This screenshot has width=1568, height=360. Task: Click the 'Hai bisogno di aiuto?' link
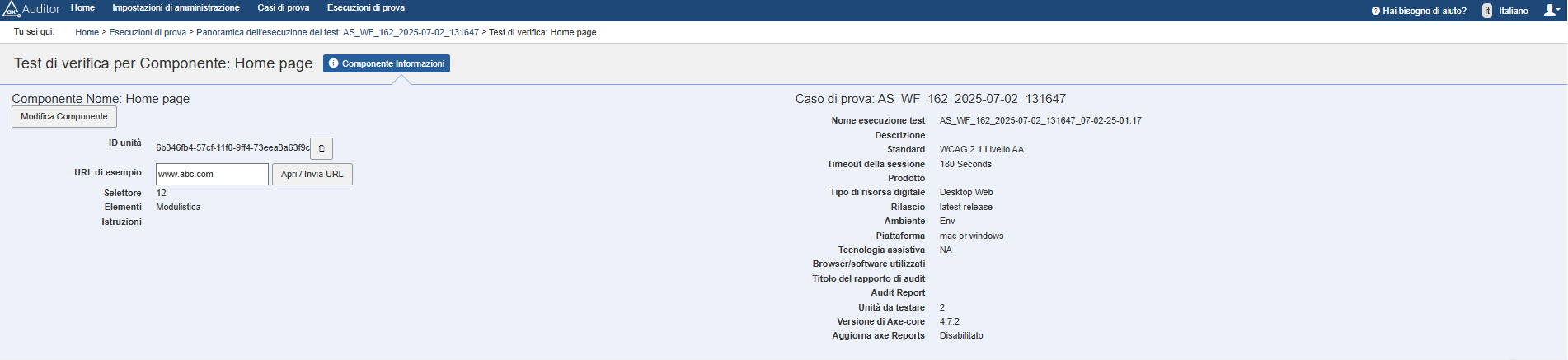(x=1424, y=11)
